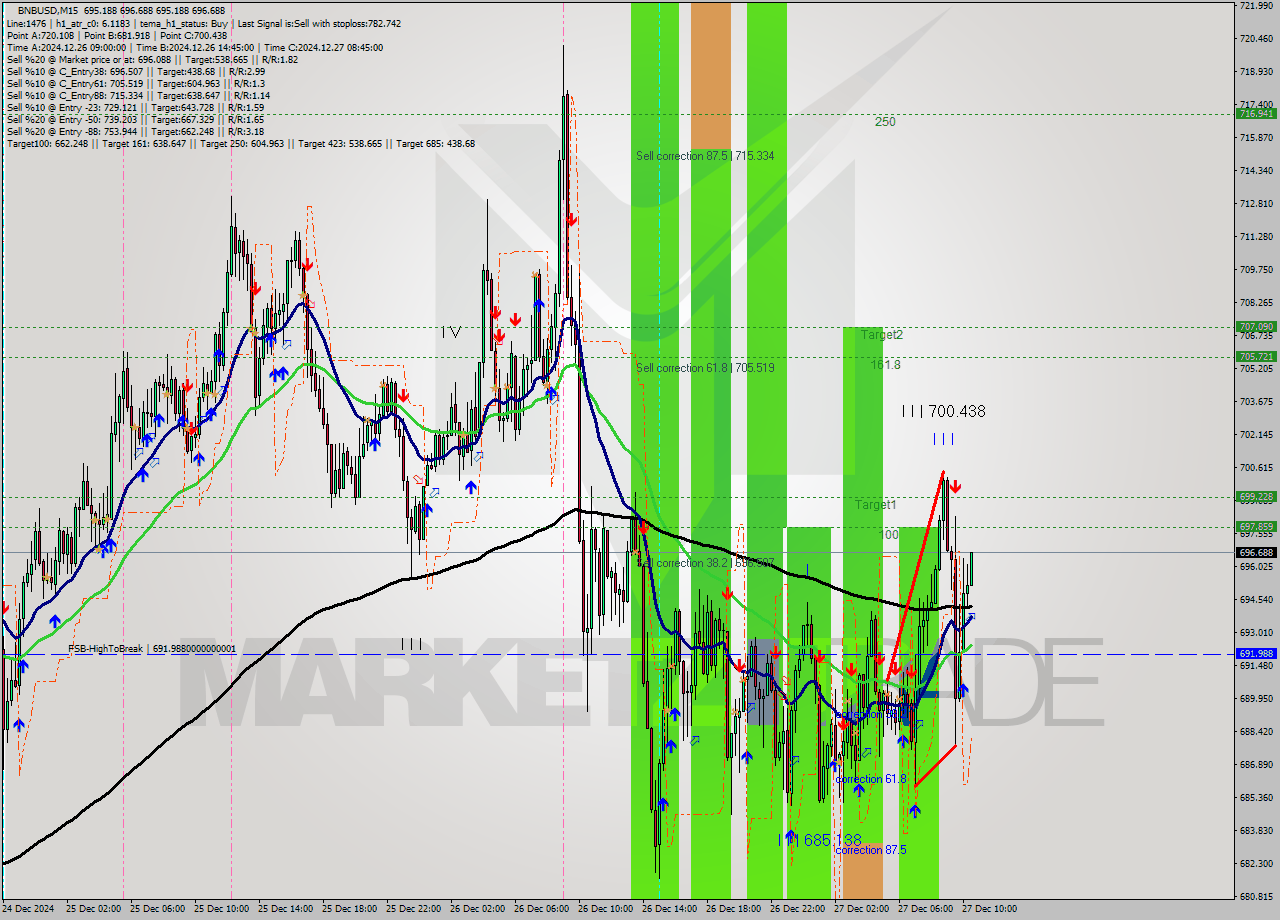The height and width of the screenshot is (920, 1280).
Task: Click the '27 Dec 02:00' time axis label
Action: pos(860,909)
